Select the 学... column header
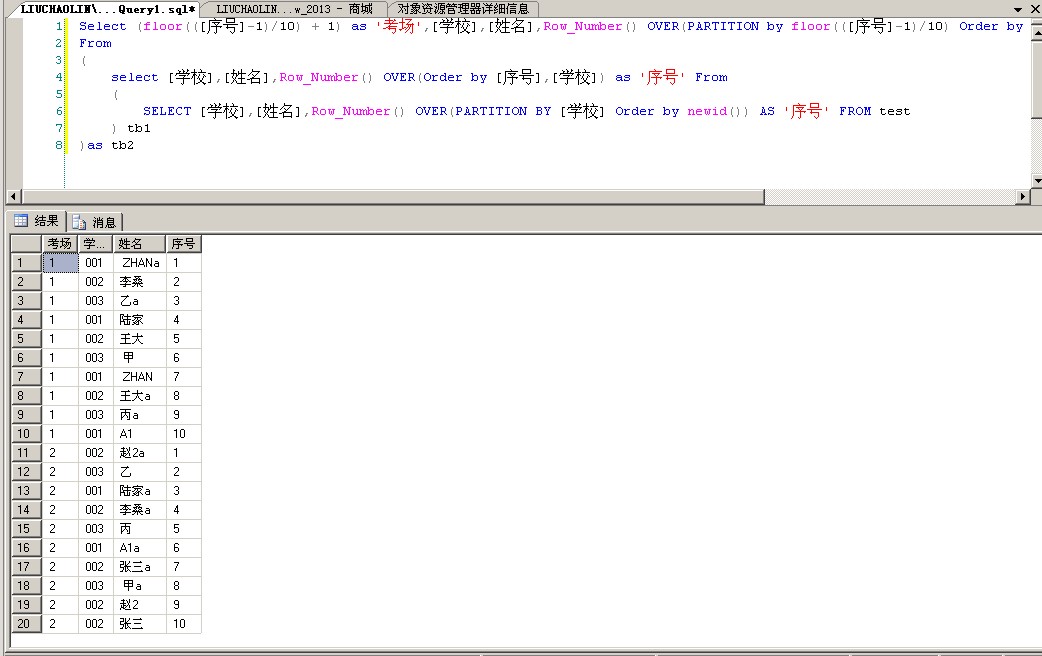The width and height of the screenshot is (1042, 656). [95, 244]
